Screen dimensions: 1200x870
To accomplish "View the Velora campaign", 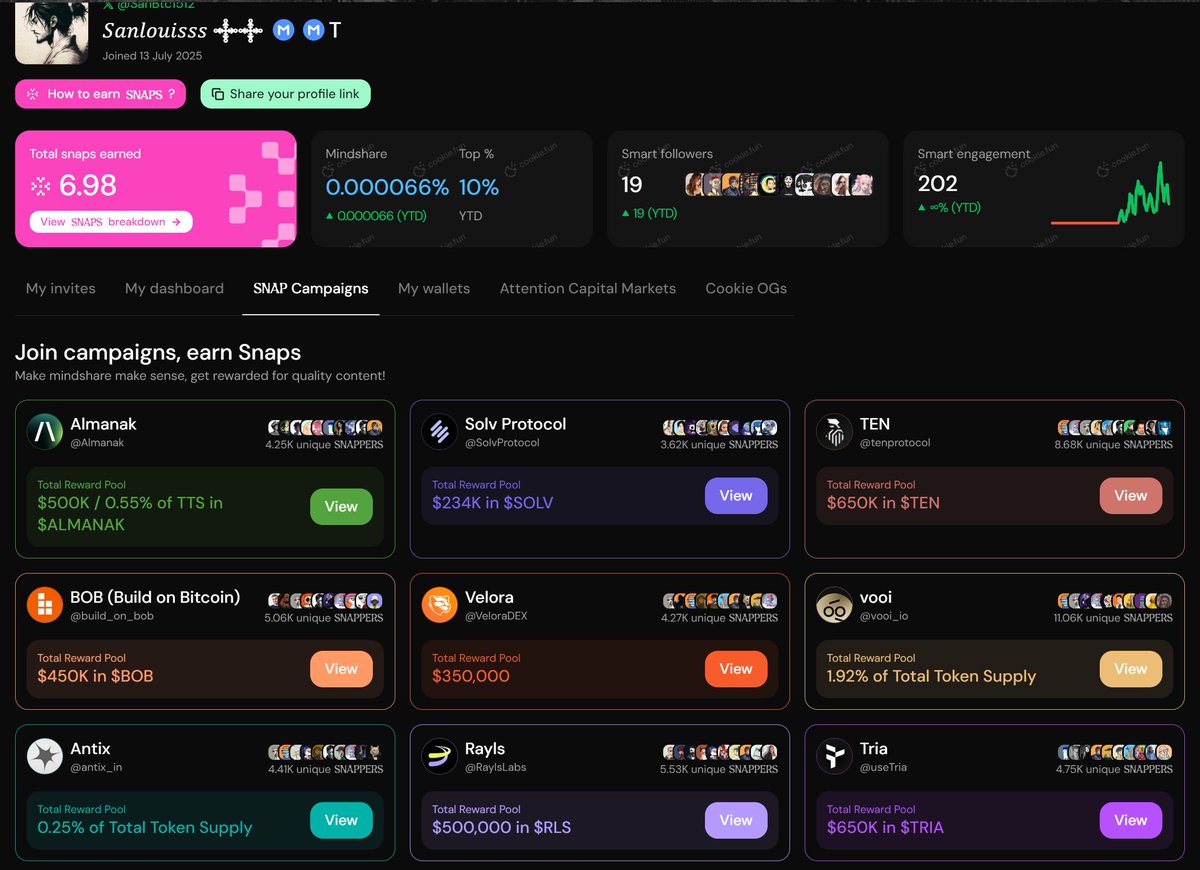I will 736,669.
